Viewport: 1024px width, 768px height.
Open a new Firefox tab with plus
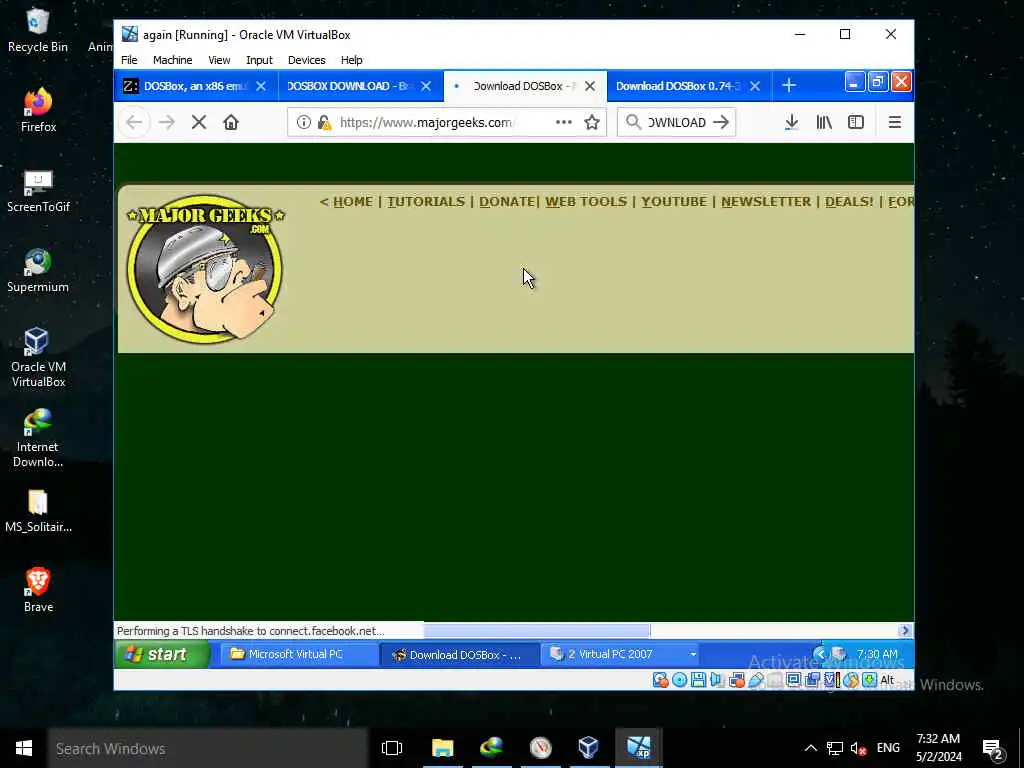(x=789, y=86)
